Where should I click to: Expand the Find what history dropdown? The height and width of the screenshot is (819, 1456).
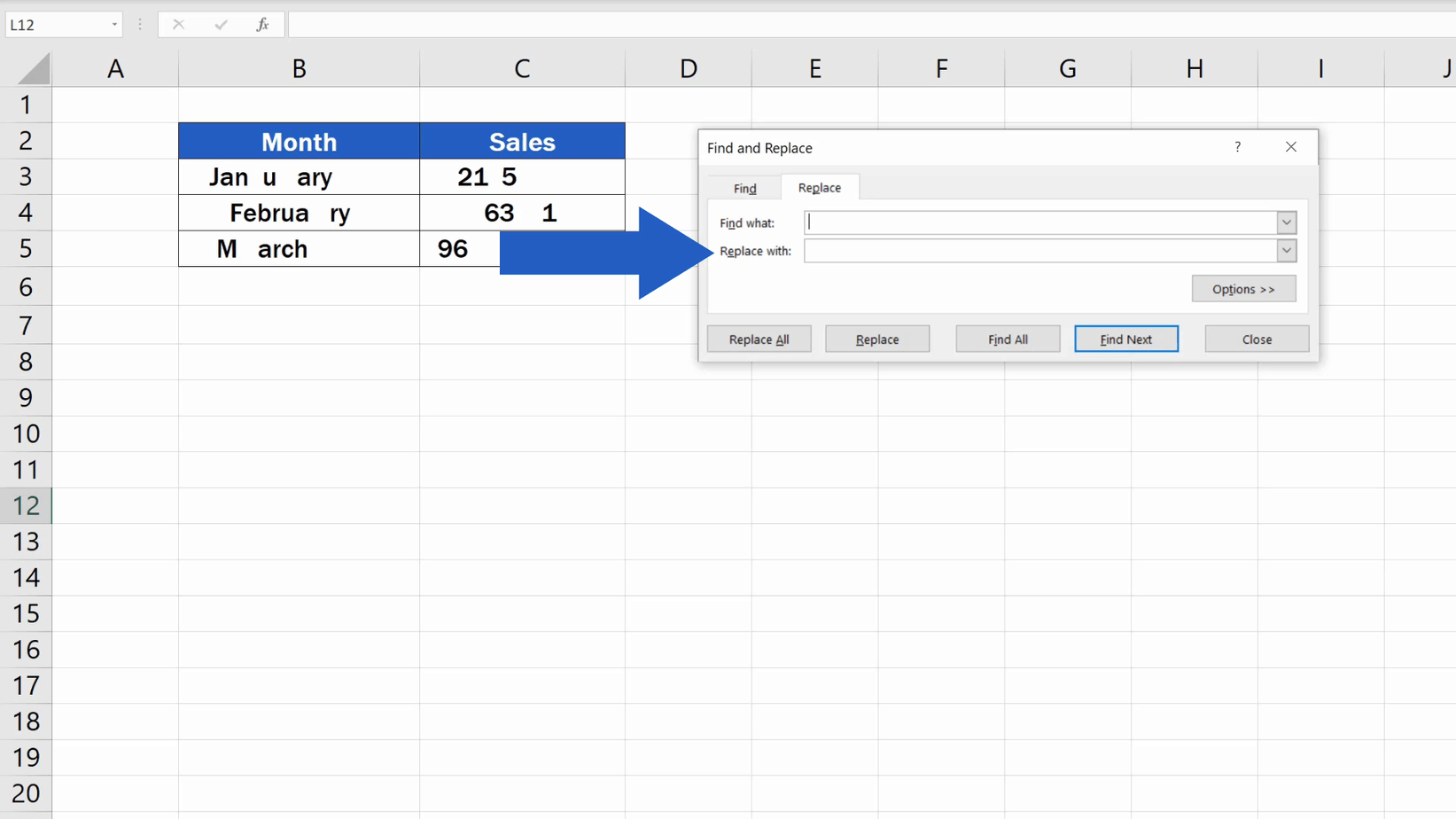[x=1286, y=222]
